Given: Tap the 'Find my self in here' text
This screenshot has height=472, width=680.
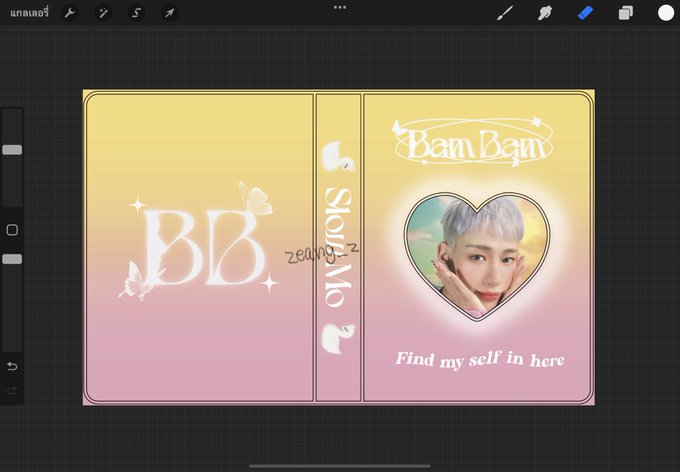Looking at the screenshot, I should (480, 360).
